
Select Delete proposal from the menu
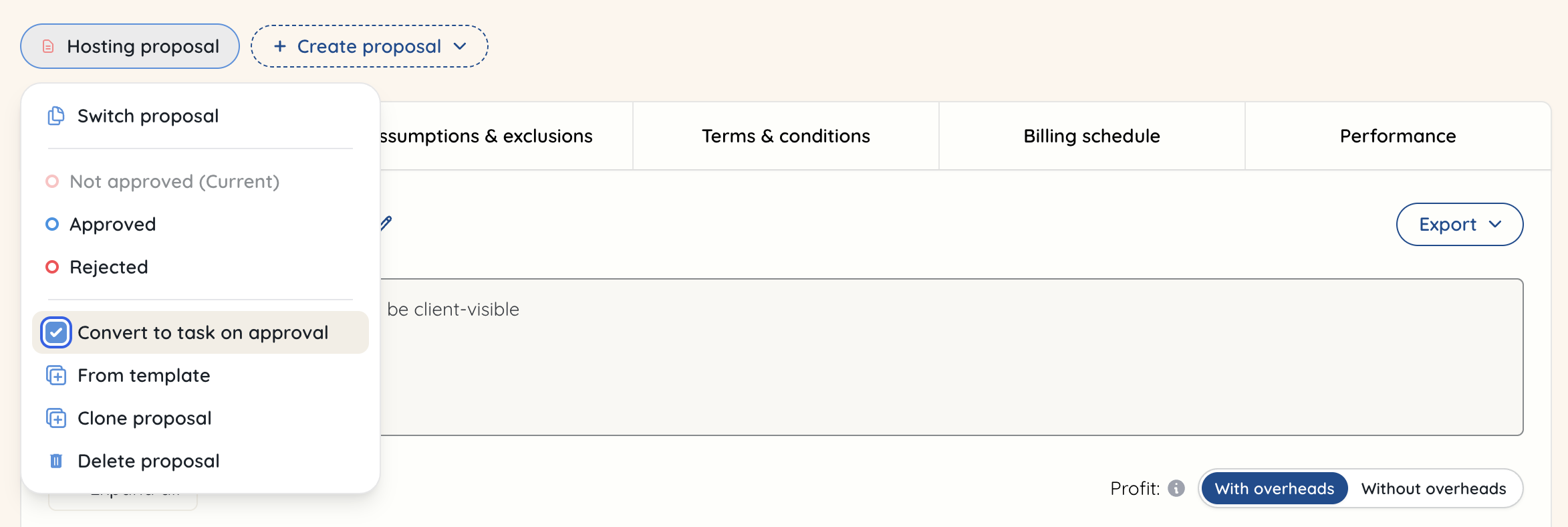148,461
